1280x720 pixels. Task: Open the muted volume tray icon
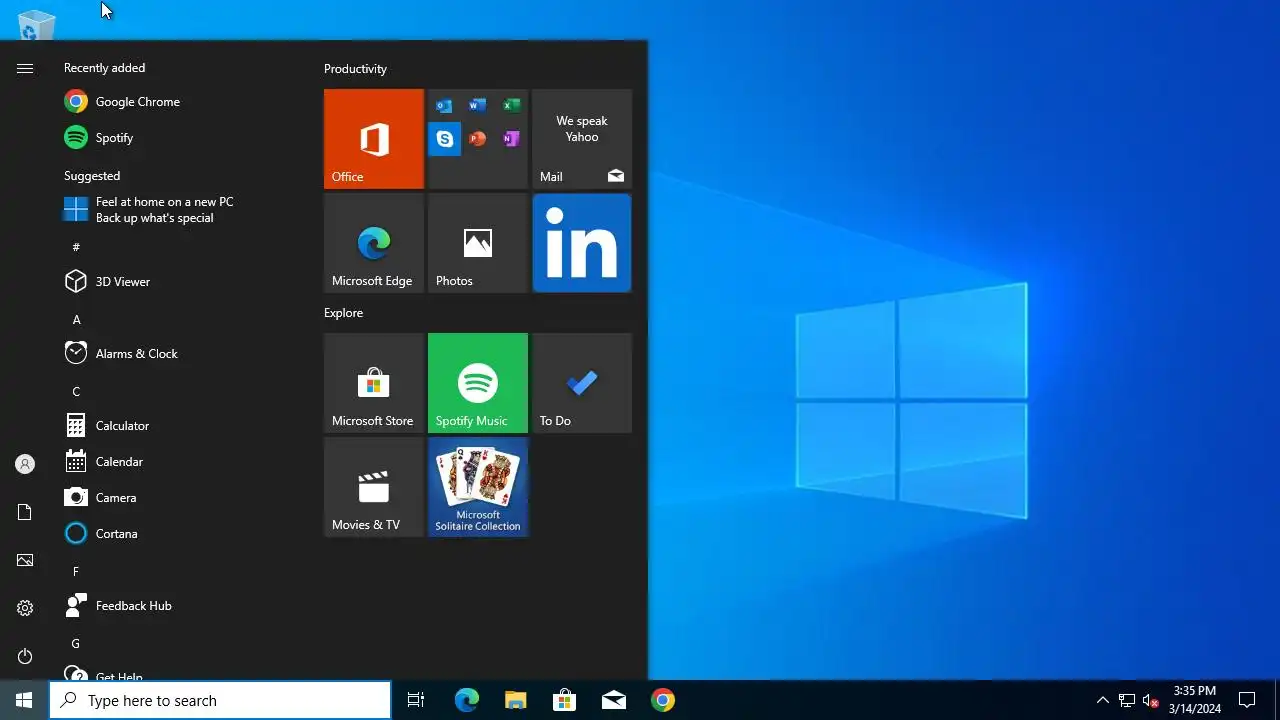1151,700
